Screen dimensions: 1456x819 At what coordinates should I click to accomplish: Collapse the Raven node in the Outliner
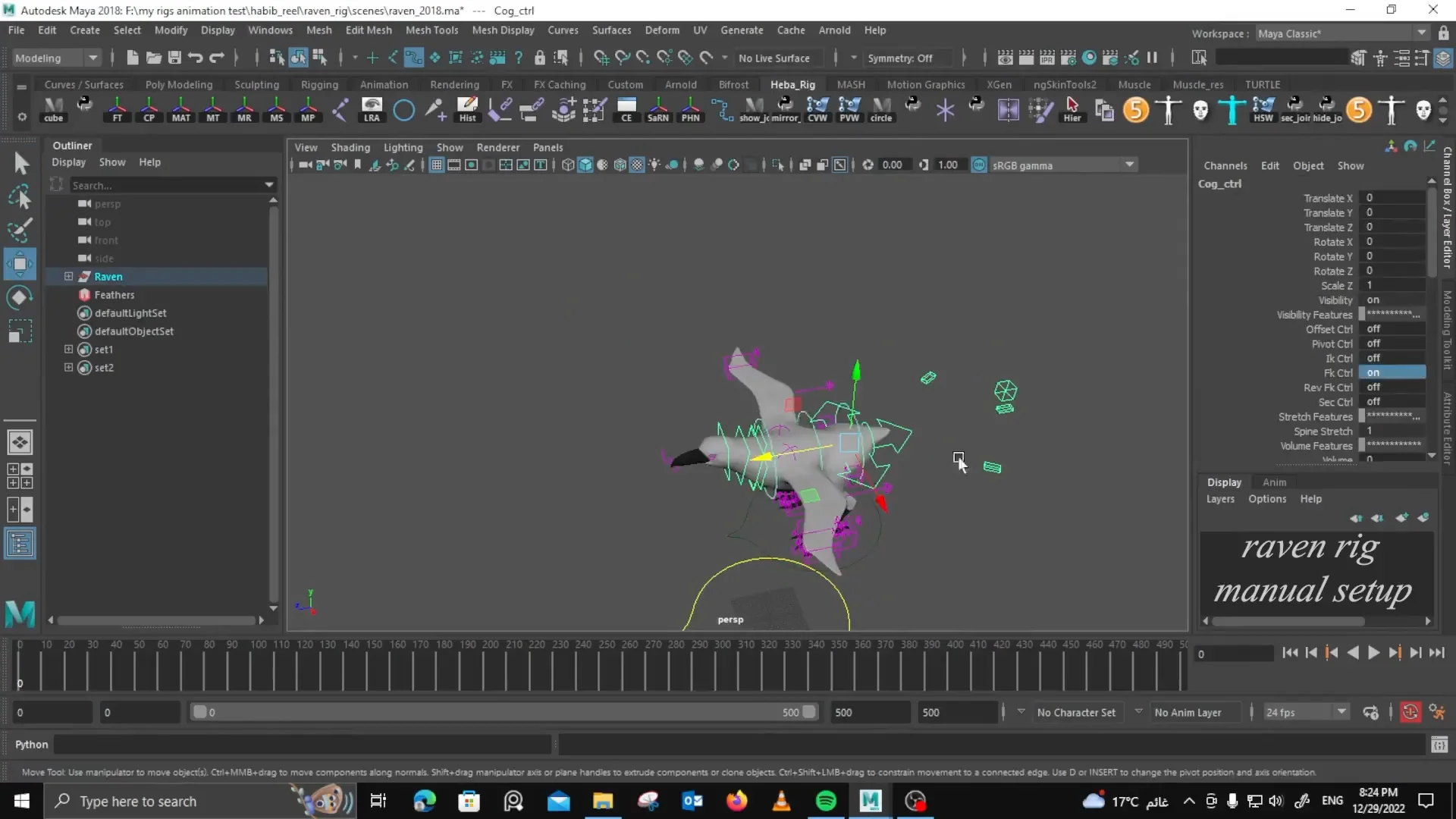coord(67,276)
